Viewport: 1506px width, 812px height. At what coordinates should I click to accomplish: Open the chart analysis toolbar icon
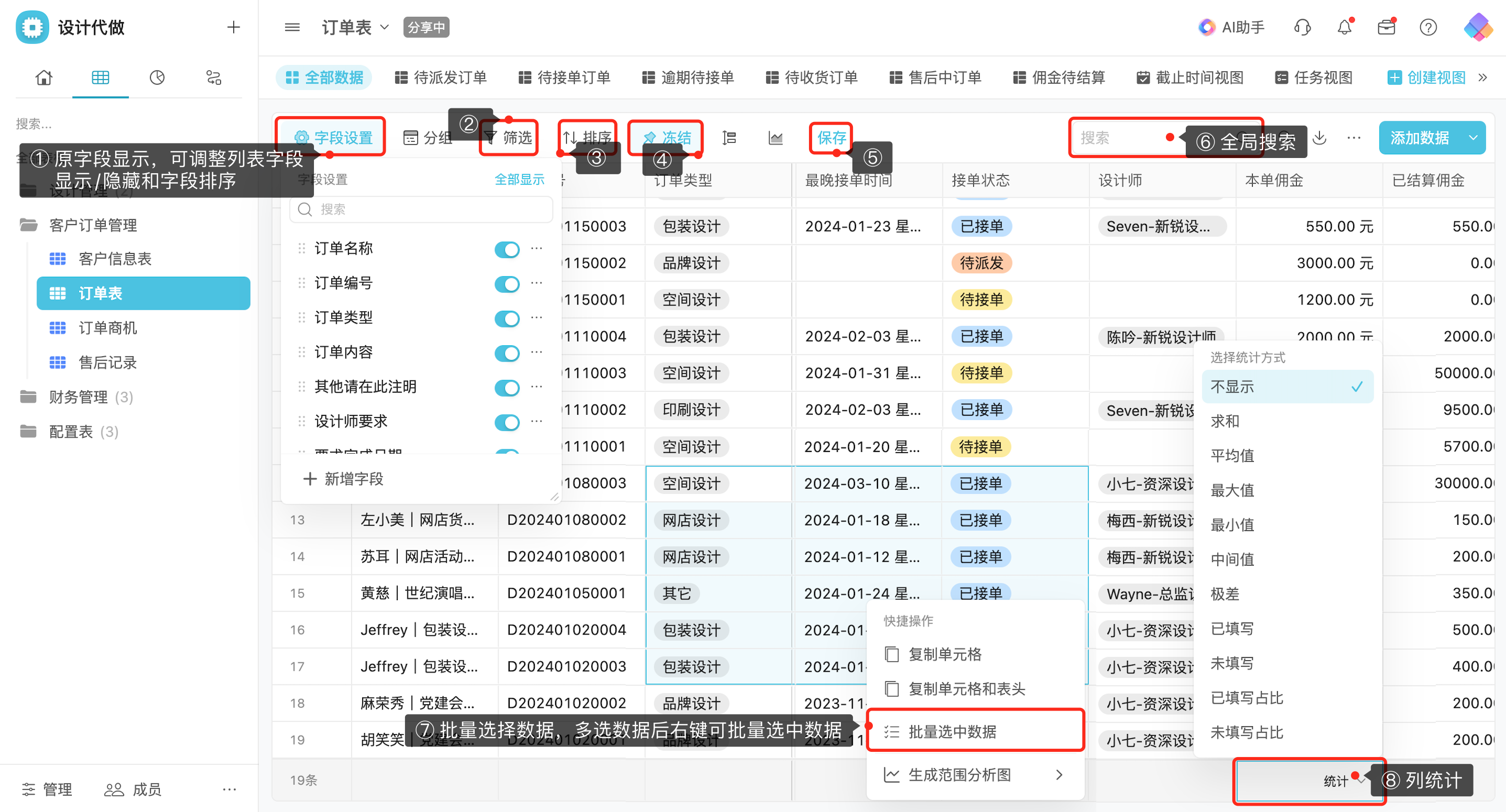coord(775,138)
